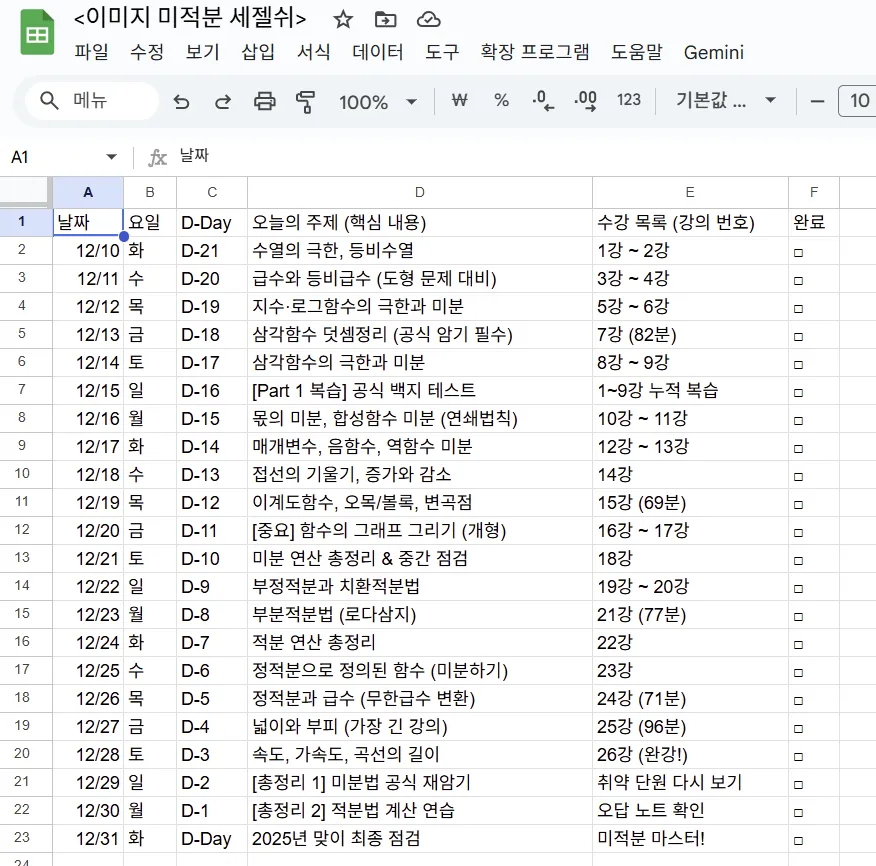Click the search magnifier in the menu box
This screenshot has width=876, height=866.
(49, 101)
